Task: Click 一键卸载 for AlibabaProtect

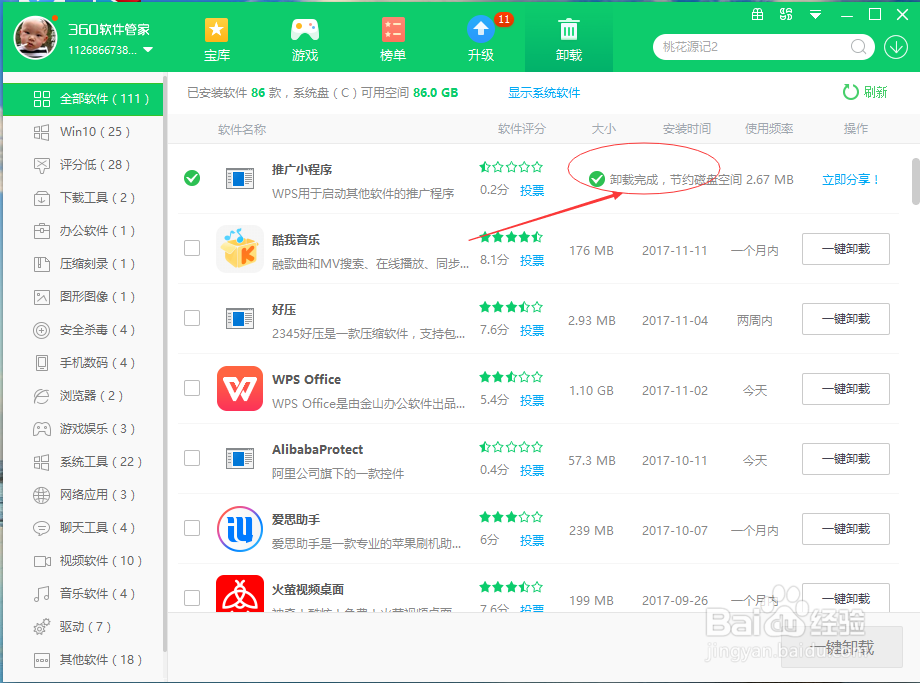Action: (x=845, y=459)
